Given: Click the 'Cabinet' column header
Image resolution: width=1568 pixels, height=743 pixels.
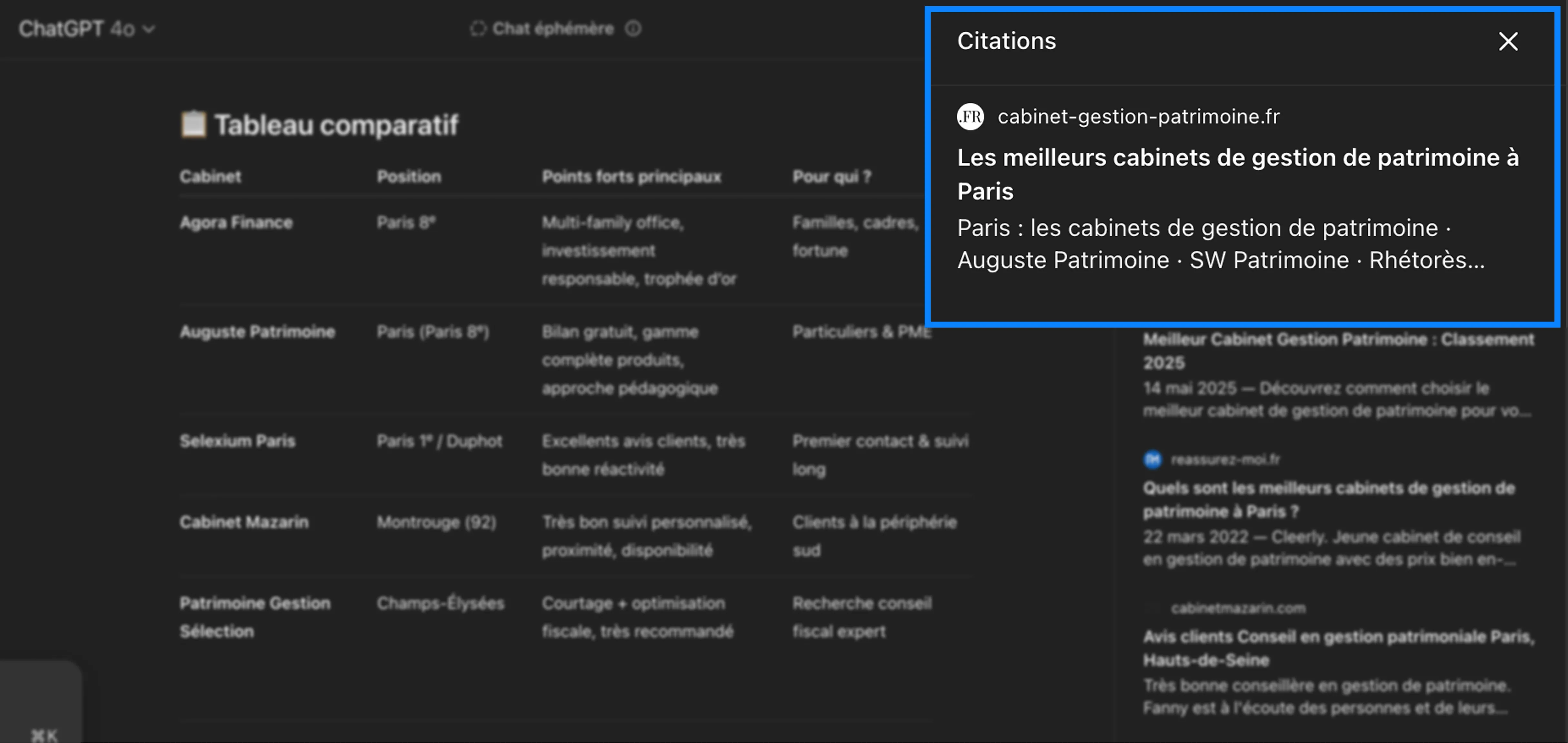Looking at the screenshot, I should [x=210, y=177].
